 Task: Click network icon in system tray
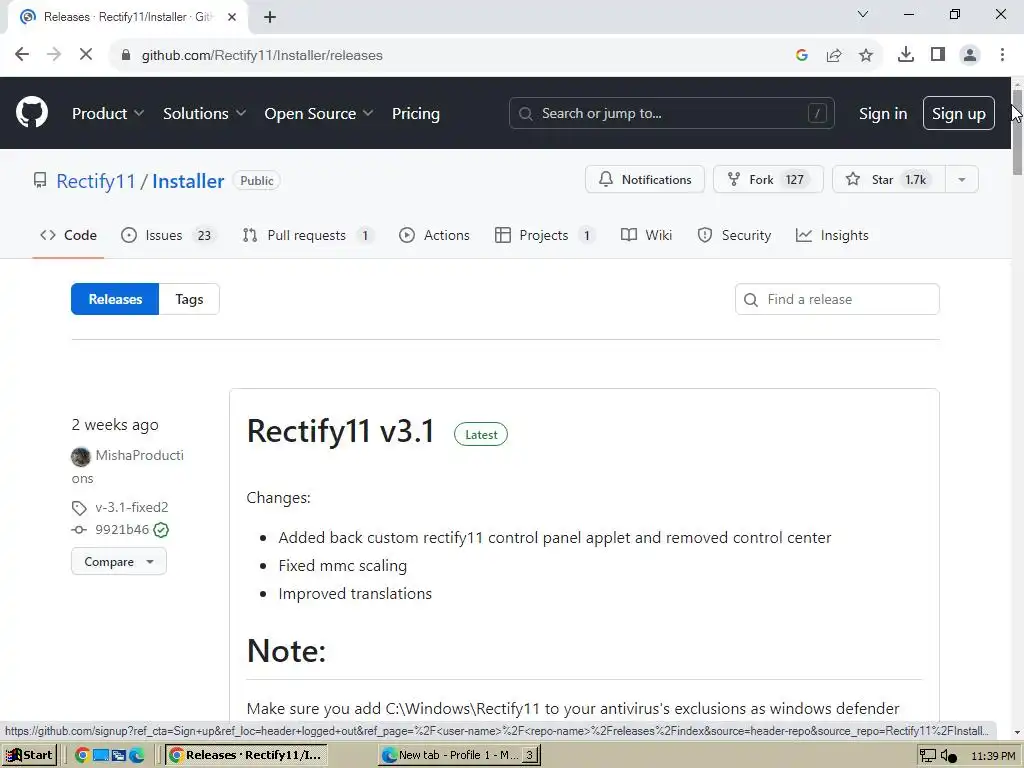click(927, 756)
